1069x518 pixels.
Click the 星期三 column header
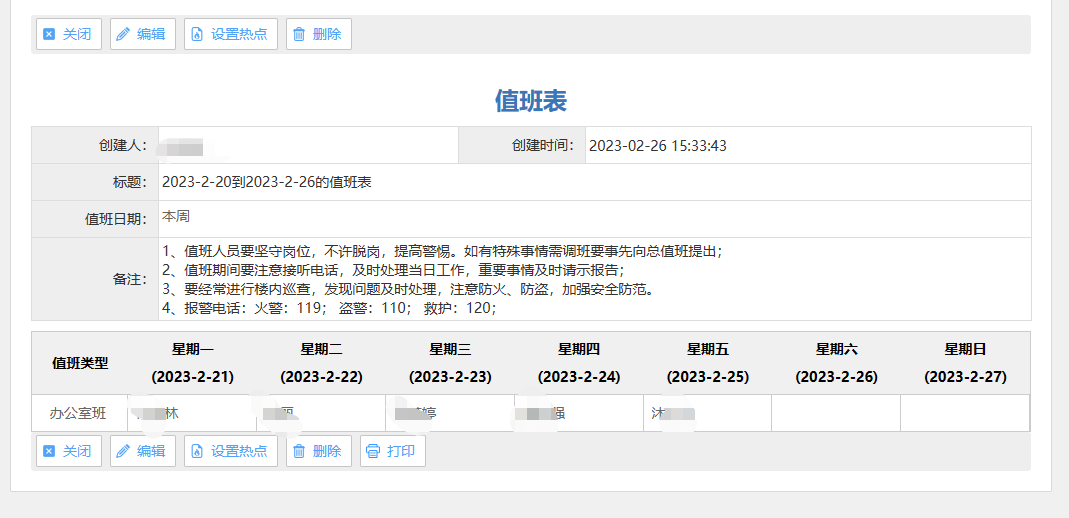[x=450, y=350]
